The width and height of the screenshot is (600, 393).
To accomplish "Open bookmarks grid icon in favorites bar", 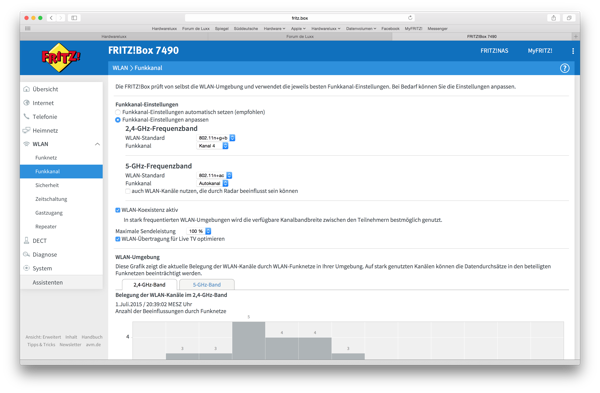I will tap(28, 28).
